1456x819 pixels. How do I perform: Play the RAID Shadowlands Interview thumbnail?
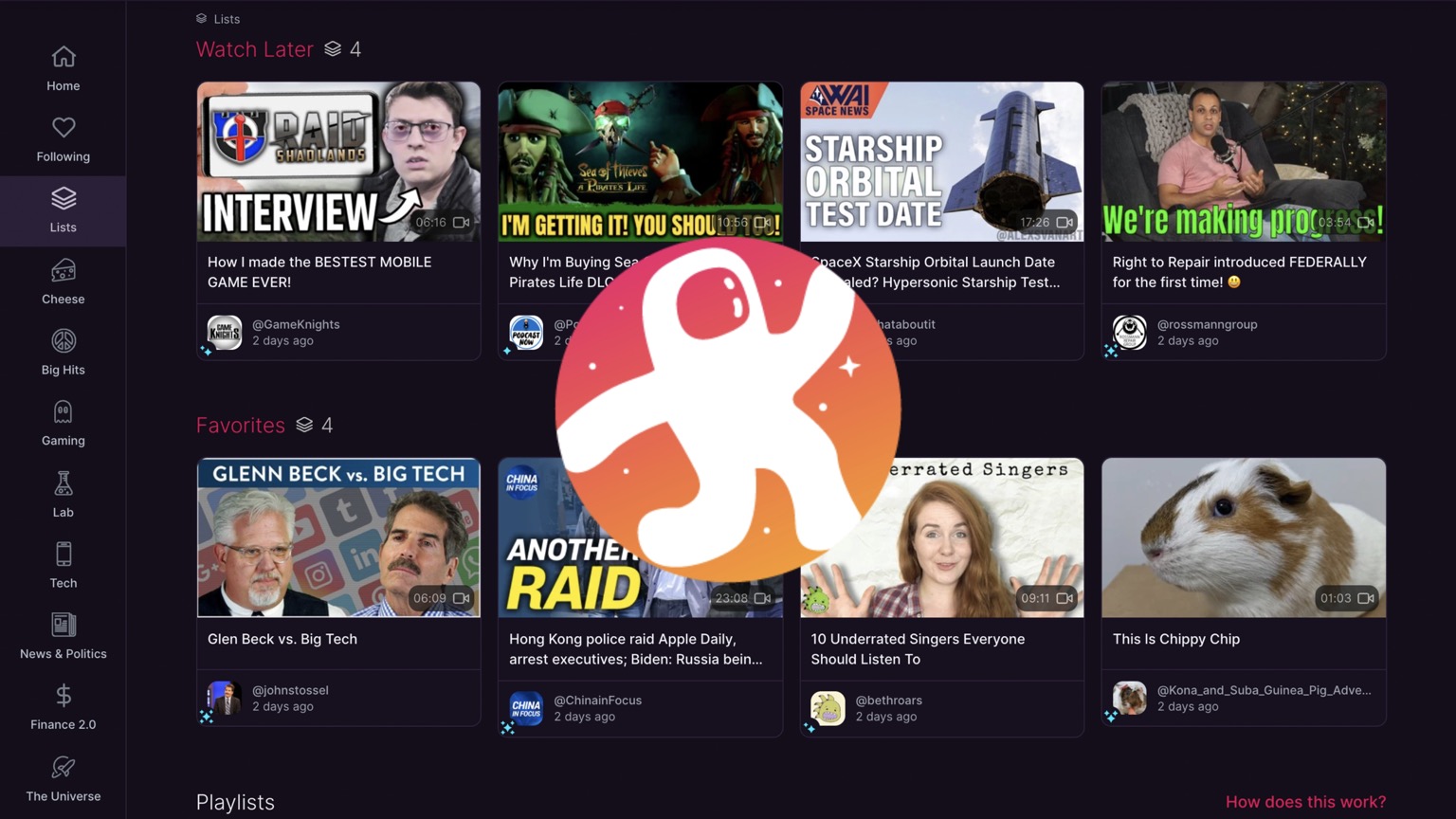pyautogui.click(x=338, y=161)
